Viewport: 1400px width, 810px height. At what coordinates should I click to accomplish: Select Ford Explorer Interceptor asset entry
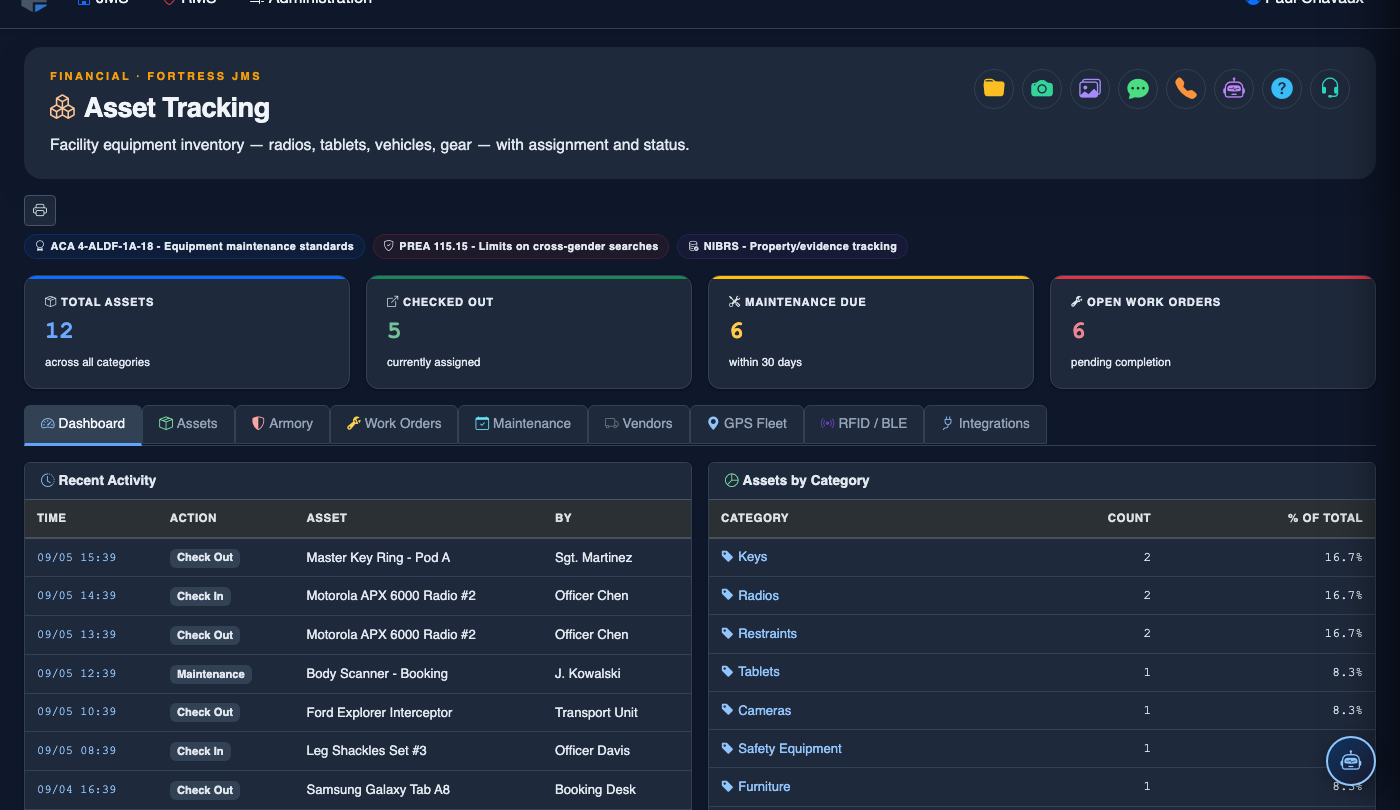point(379,712)
